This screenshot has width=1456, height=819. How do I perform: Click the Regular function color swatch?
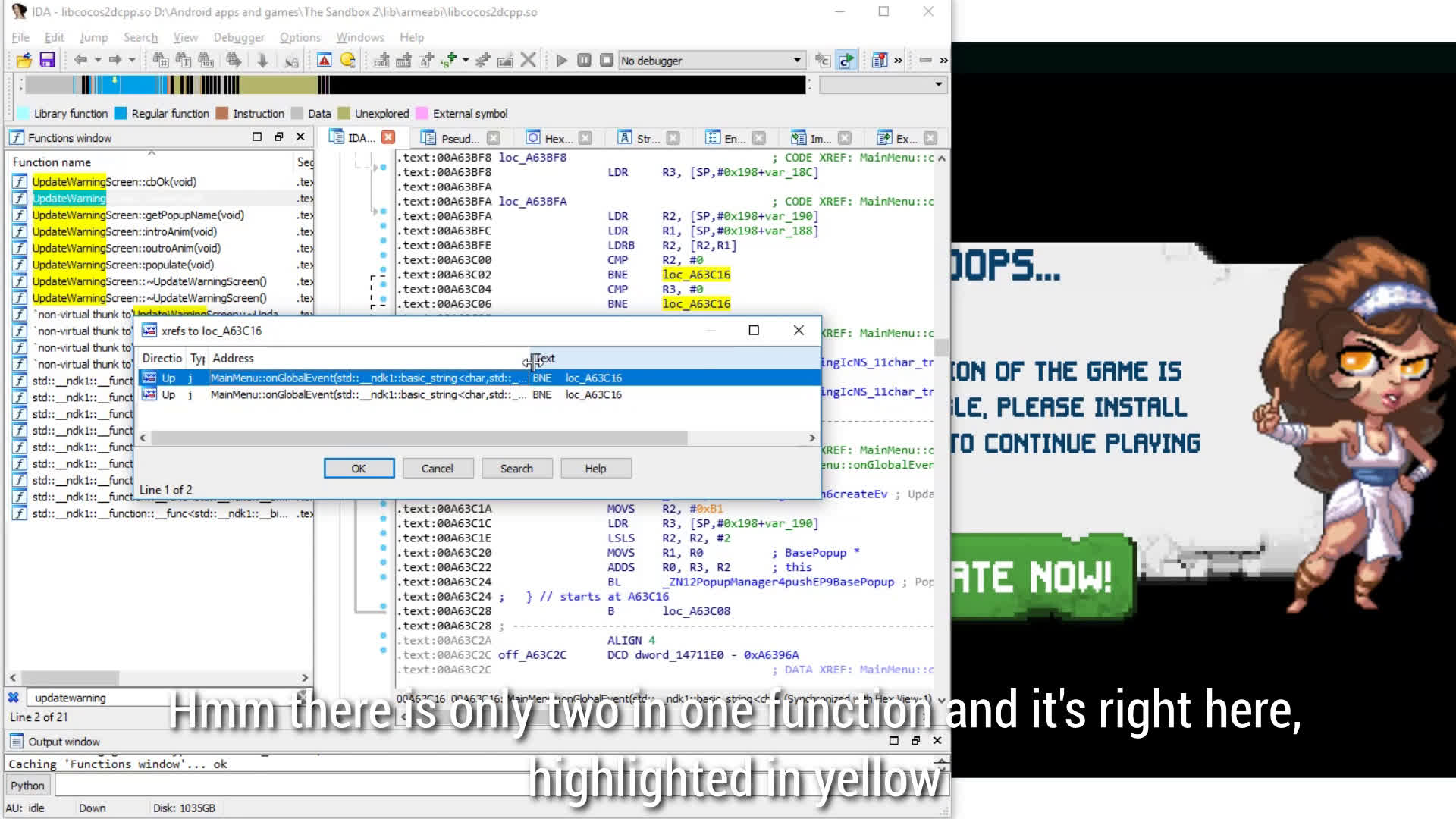pos(121,114)
